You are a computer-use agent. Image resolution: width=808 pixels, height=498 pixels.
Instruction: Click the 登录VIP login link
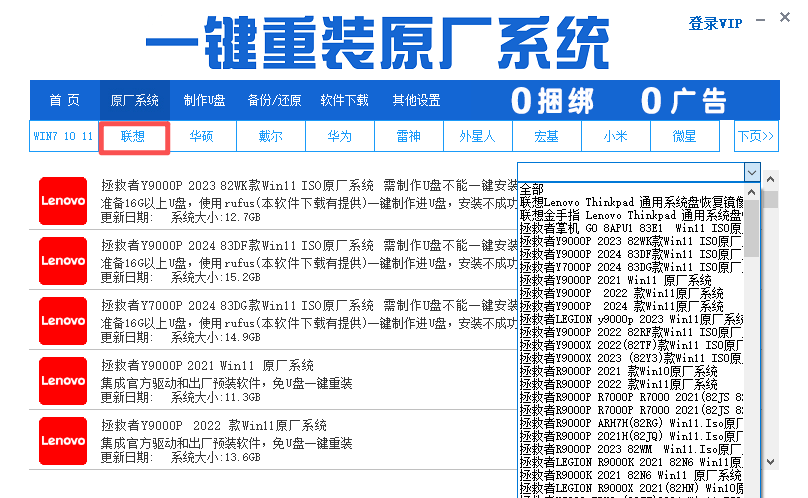(715, 23)
